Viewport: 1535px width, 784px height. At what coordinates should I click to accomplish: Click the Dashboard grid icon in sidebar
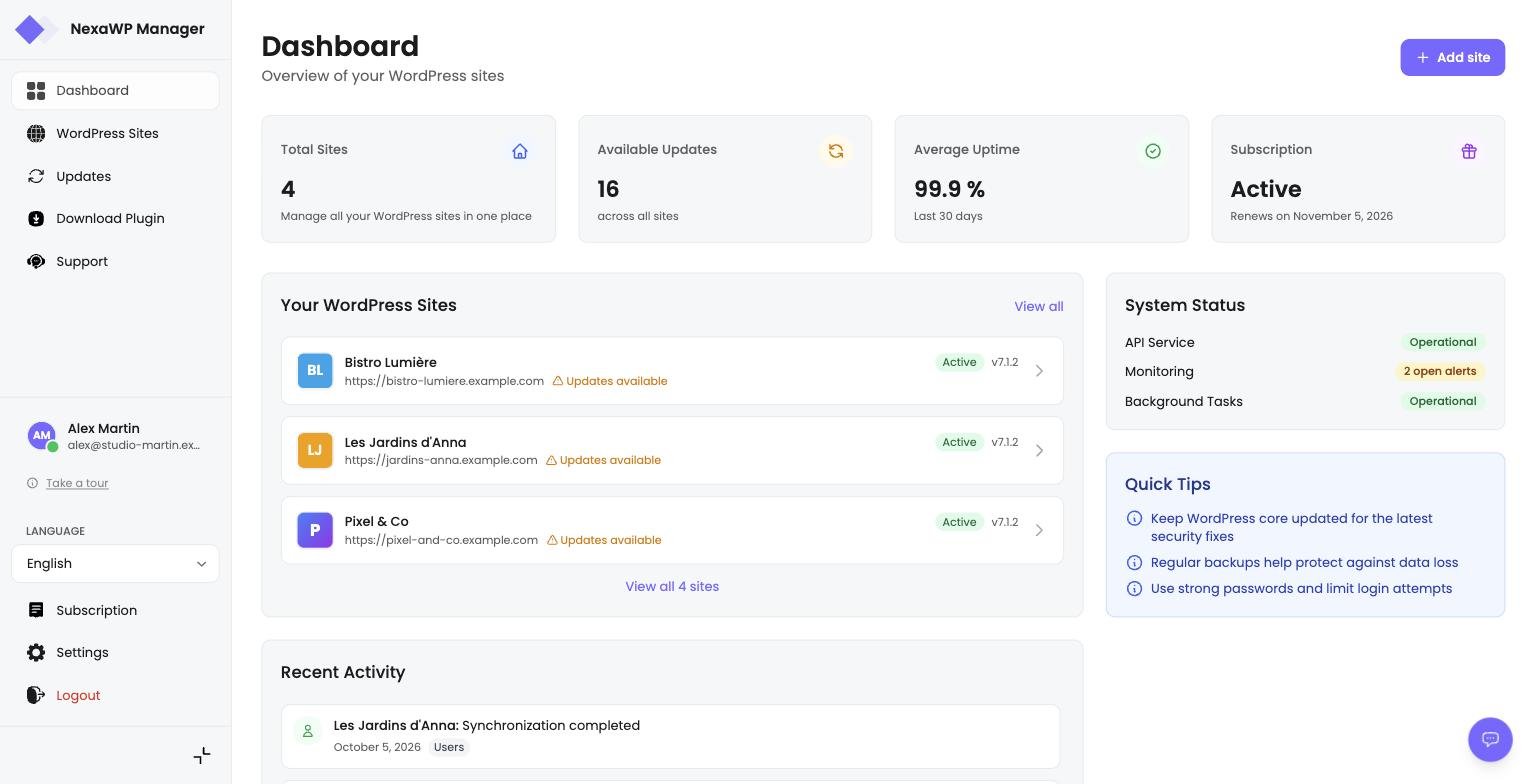pos(36,91)
